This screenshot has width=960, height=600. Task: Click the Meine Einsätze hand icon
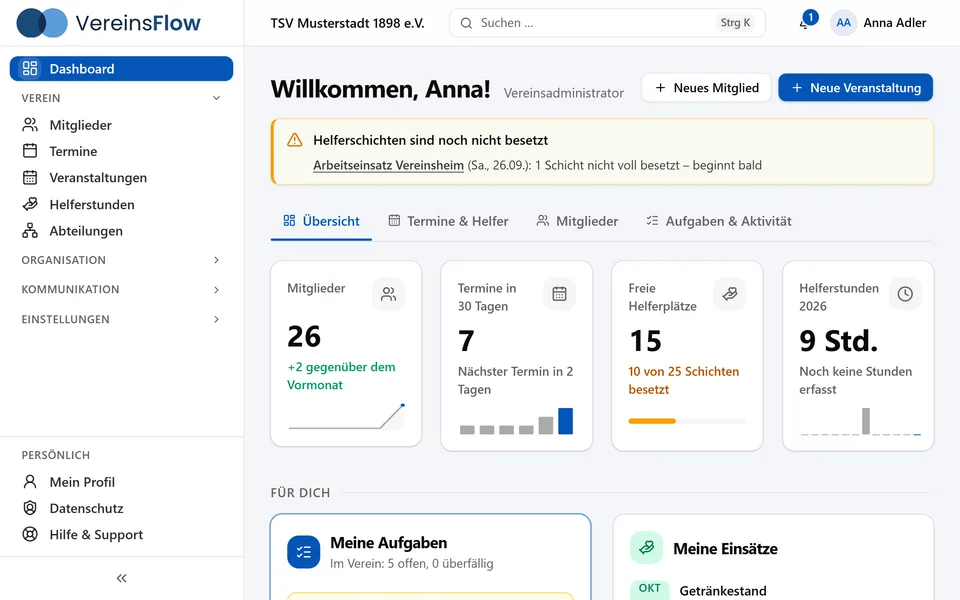[647, 547]
